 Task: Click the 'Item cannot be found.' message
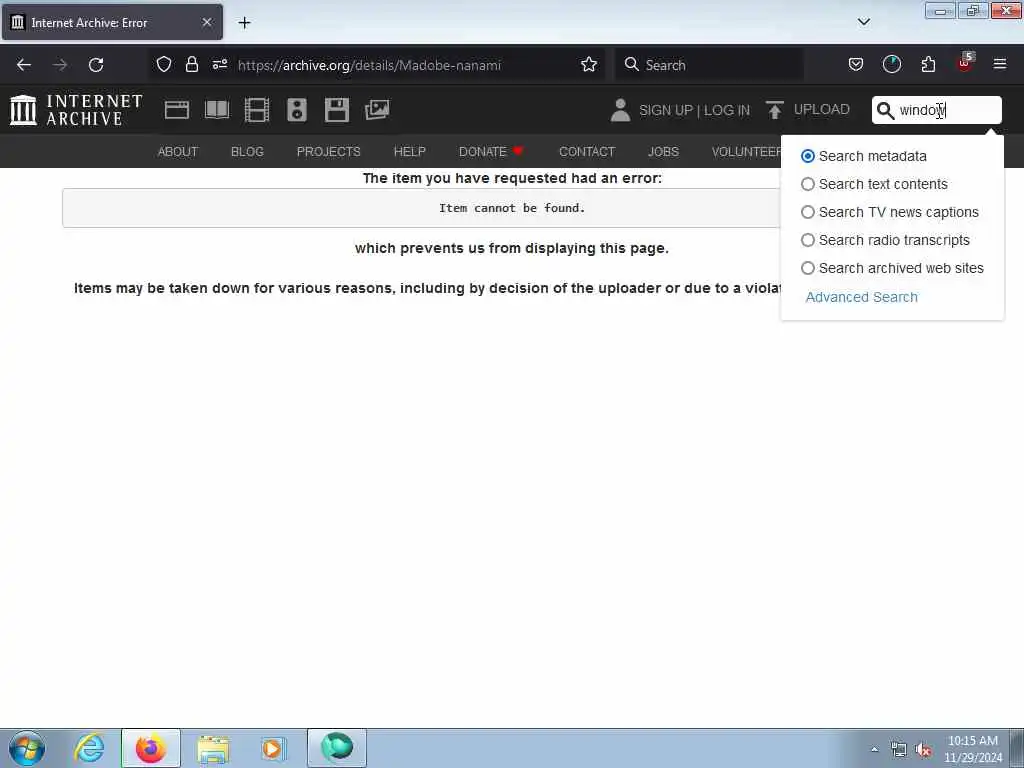pyautogui.click(x=512, y=208)
